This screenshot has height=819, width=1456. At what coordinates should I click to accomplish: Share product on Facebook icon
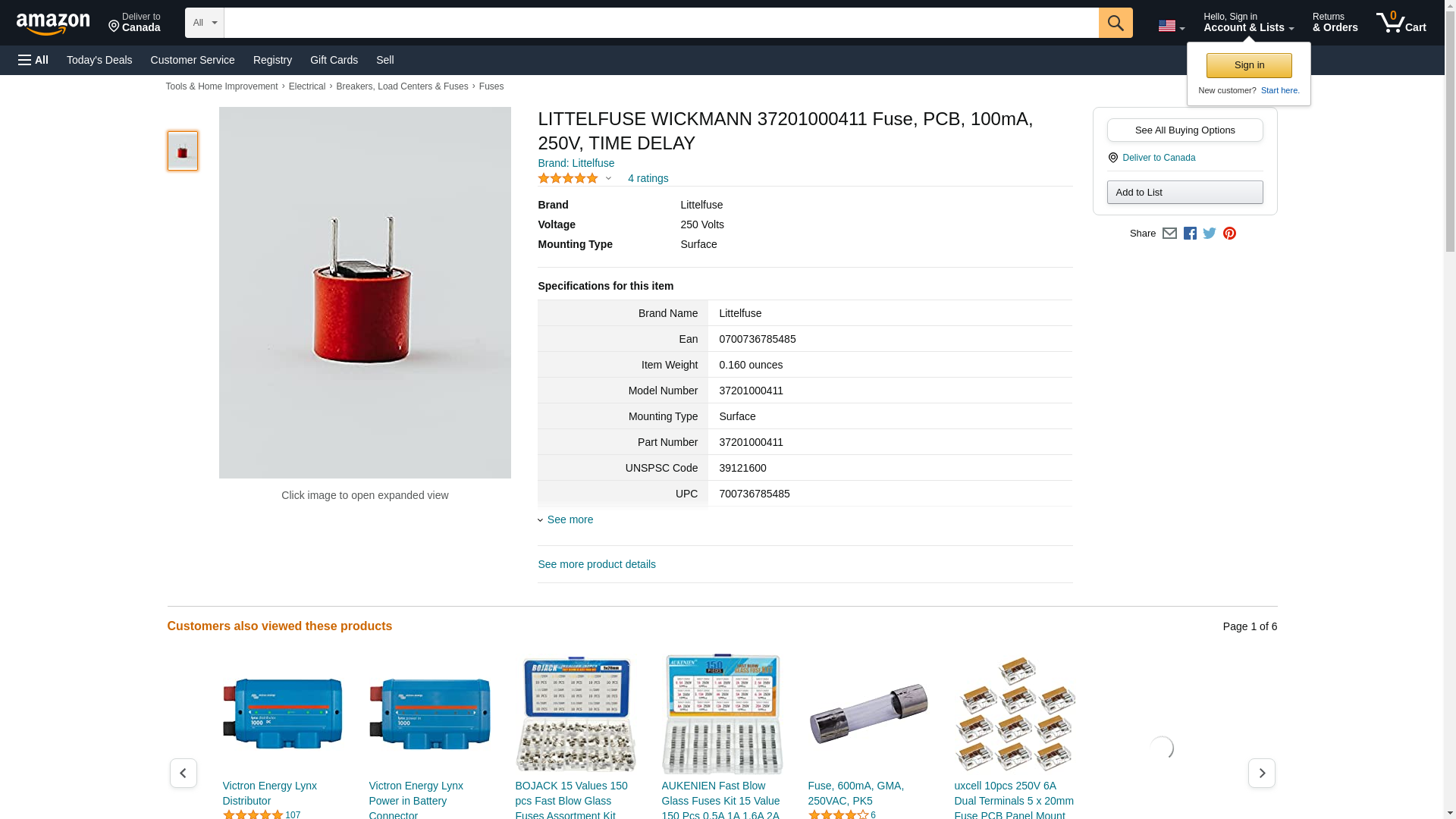coord(1190,234)
